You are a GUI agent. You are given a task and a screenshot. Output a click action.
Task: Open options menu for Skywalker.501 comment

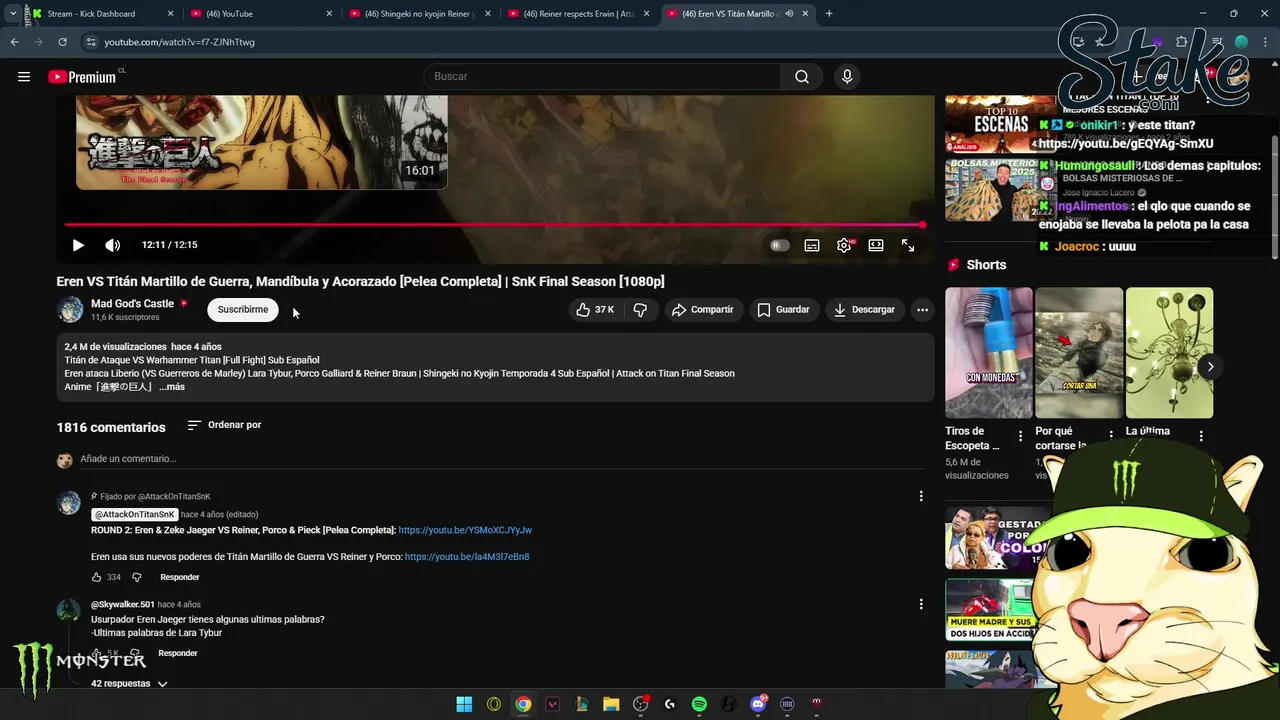921,604
